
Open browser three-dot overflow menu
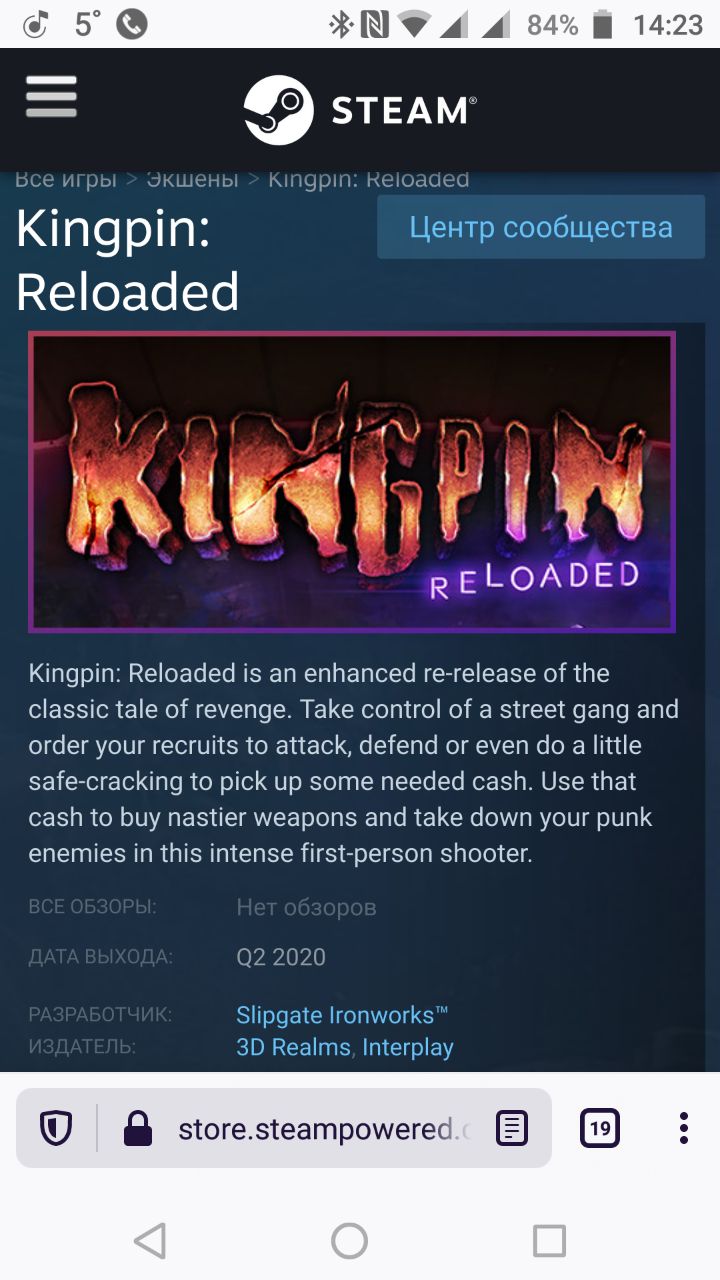coord(684,1128)
